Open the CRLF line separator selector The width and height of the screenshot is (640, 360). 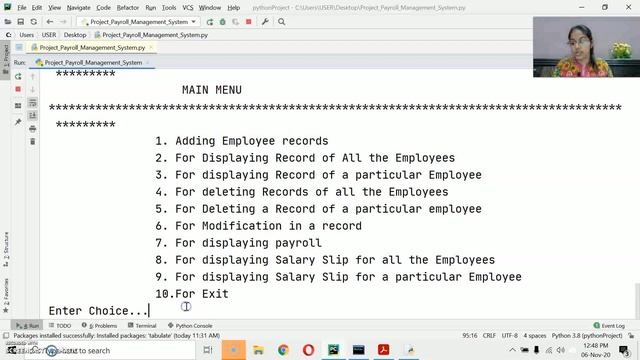(x=489, y=336)
